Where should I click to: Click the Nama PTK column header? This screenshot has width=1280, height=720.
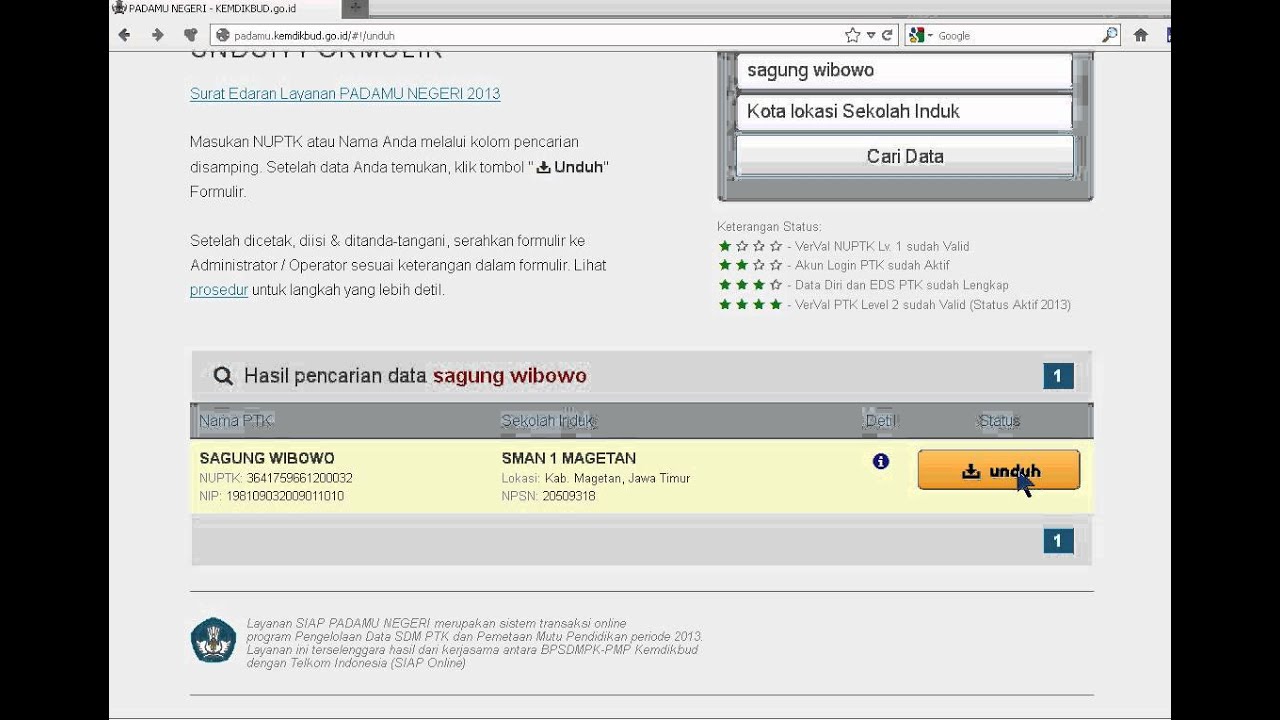tap(236, 421)
